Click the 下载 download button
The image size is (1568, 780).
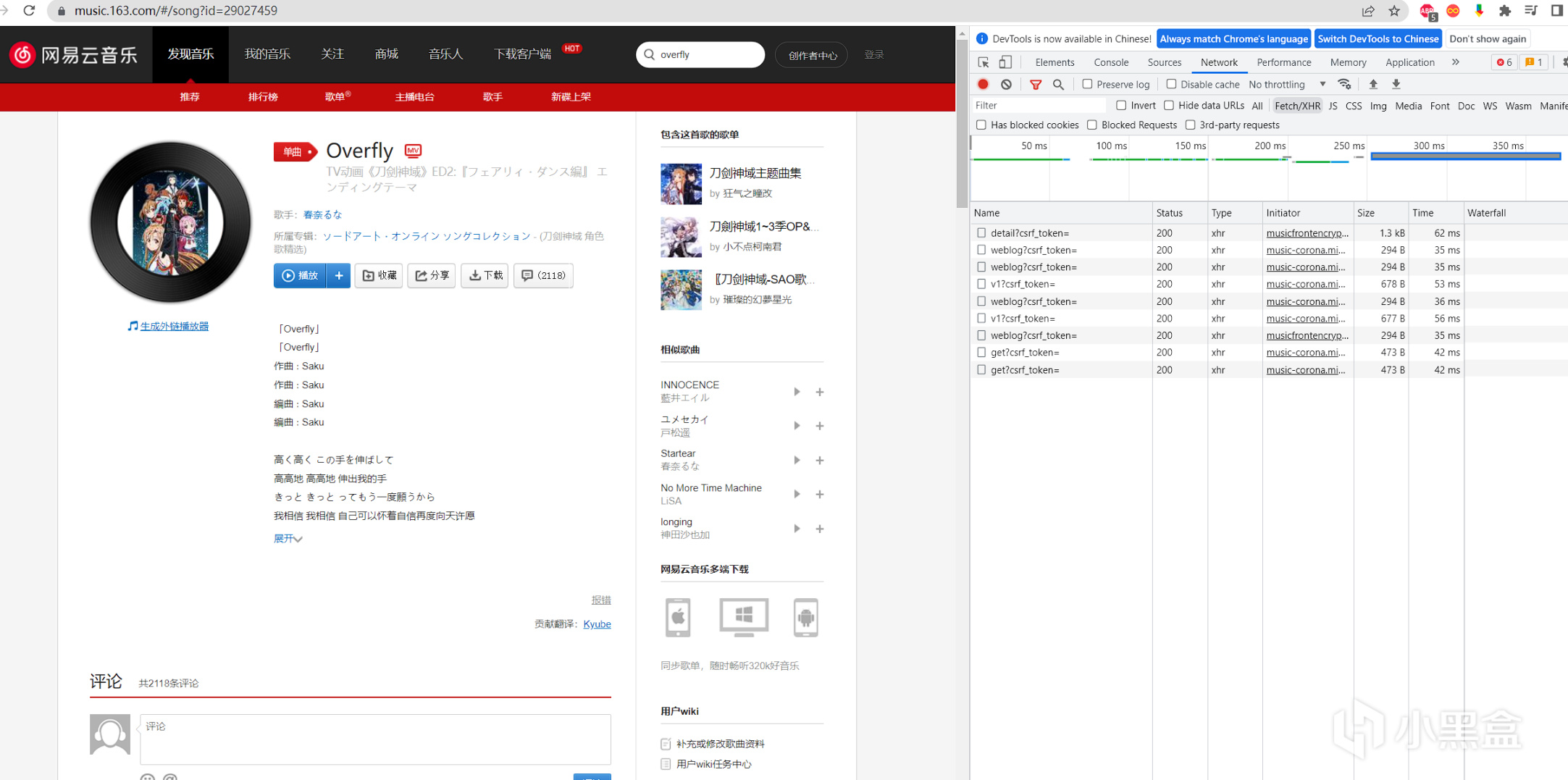tap(485, 275)
